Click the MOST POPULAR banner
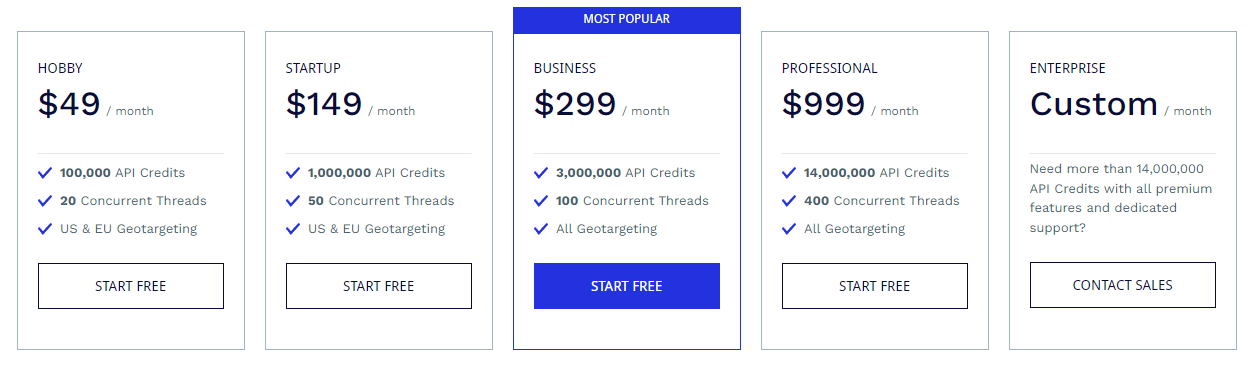The image size is (1257, 365). (x=627, y=19)
